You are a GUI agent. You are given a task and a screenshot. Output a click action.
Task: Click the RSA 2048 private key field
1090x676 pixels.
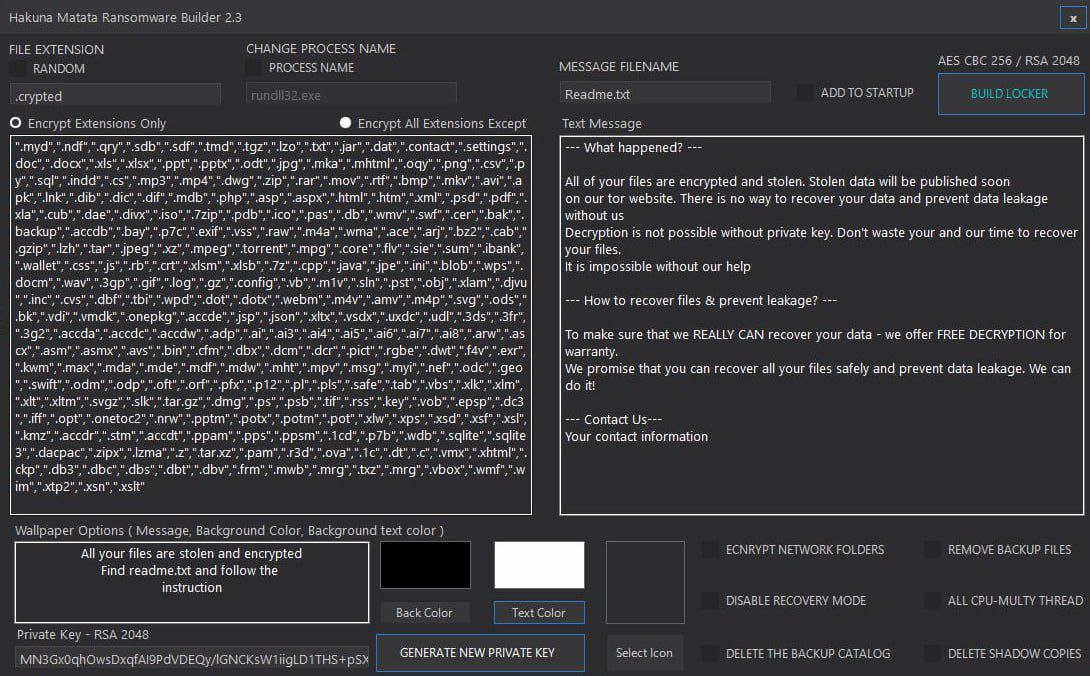point(193,659)
